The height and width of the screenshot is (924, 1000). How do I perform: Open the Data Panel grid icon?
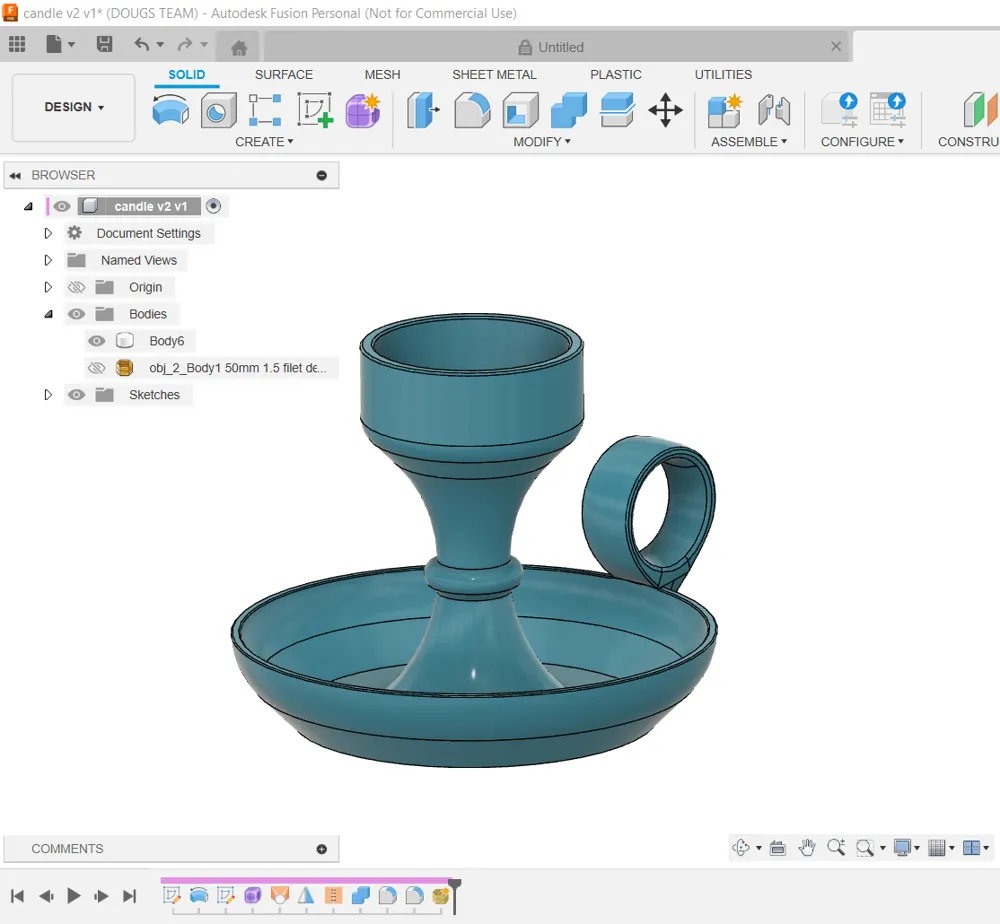(17, 44)
